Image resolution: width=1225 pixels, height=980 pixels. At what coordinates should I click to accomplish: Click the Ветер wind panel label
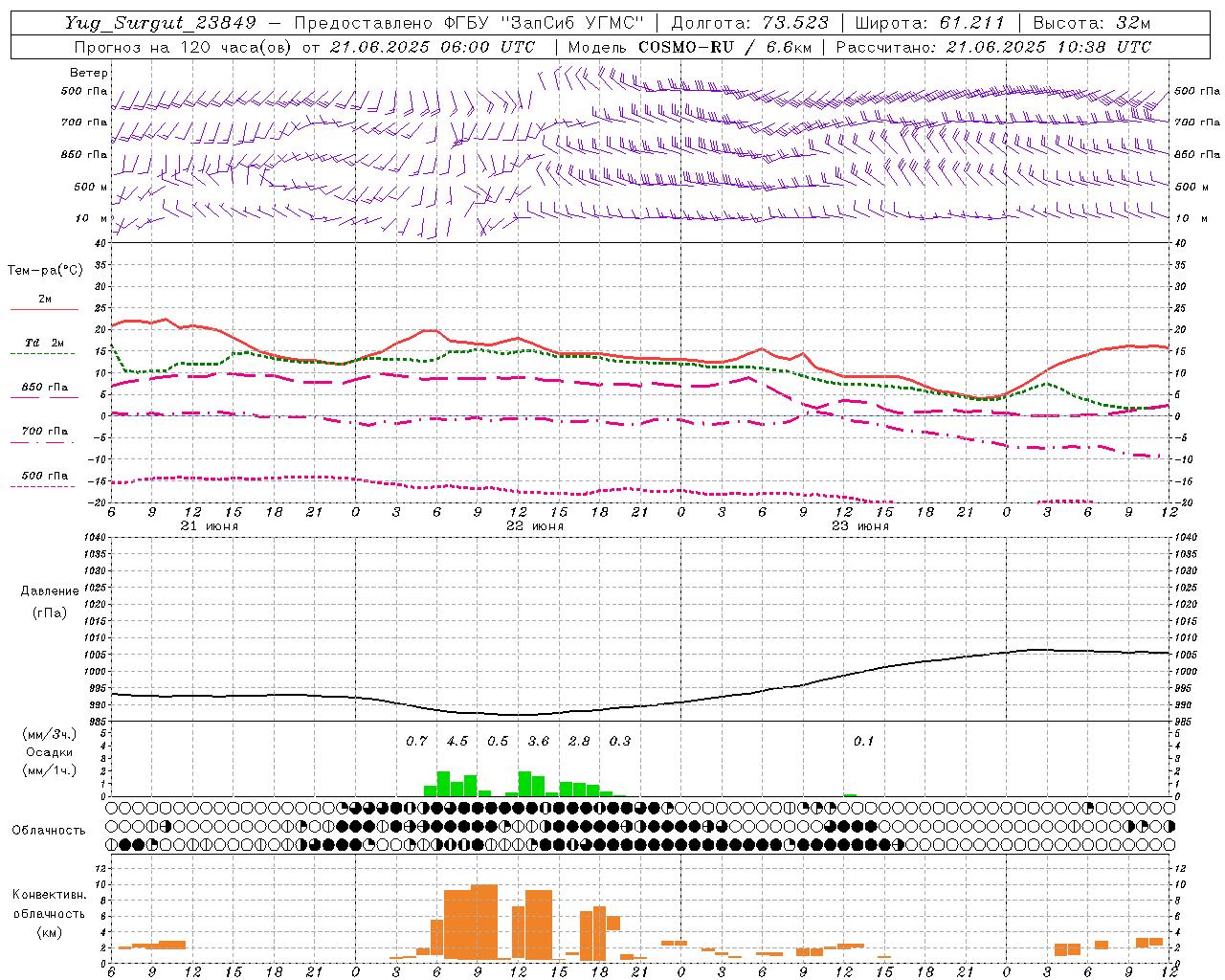(x=89, y=73)
